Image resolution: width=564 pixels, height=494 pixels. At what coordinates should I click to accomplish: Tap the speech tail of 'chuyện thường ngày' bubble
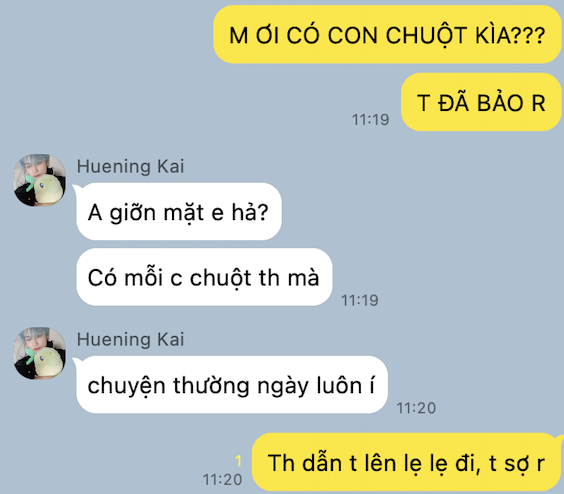[x=76, y=361]
